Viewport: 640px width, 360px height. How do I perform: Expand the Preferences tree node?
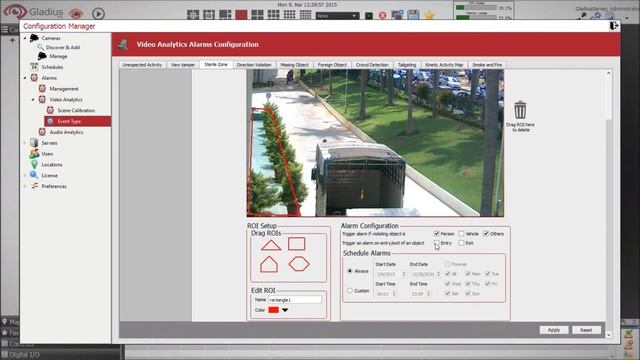(x=25, y=186)
